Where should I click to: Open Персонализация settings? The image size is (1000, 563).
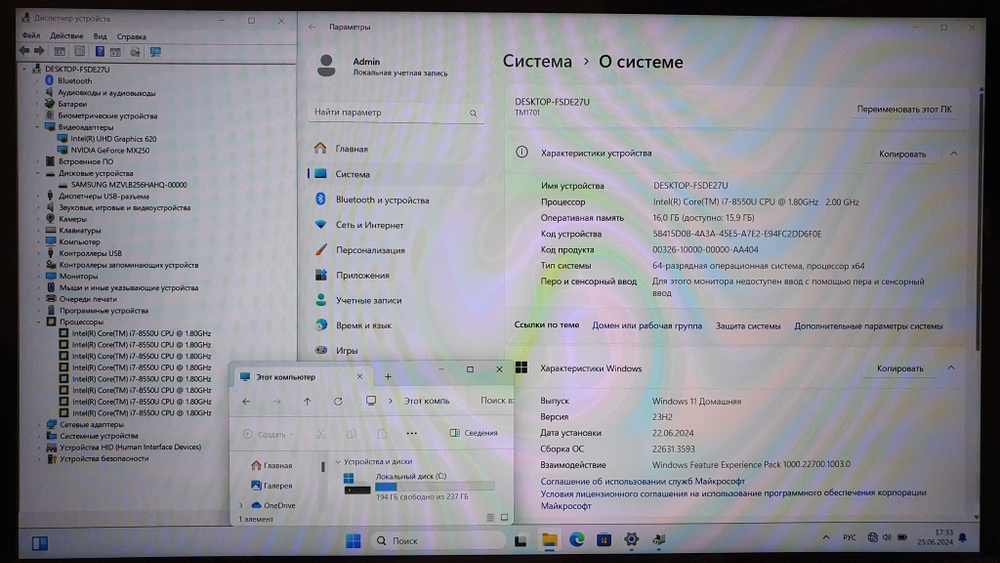(370, 250)
